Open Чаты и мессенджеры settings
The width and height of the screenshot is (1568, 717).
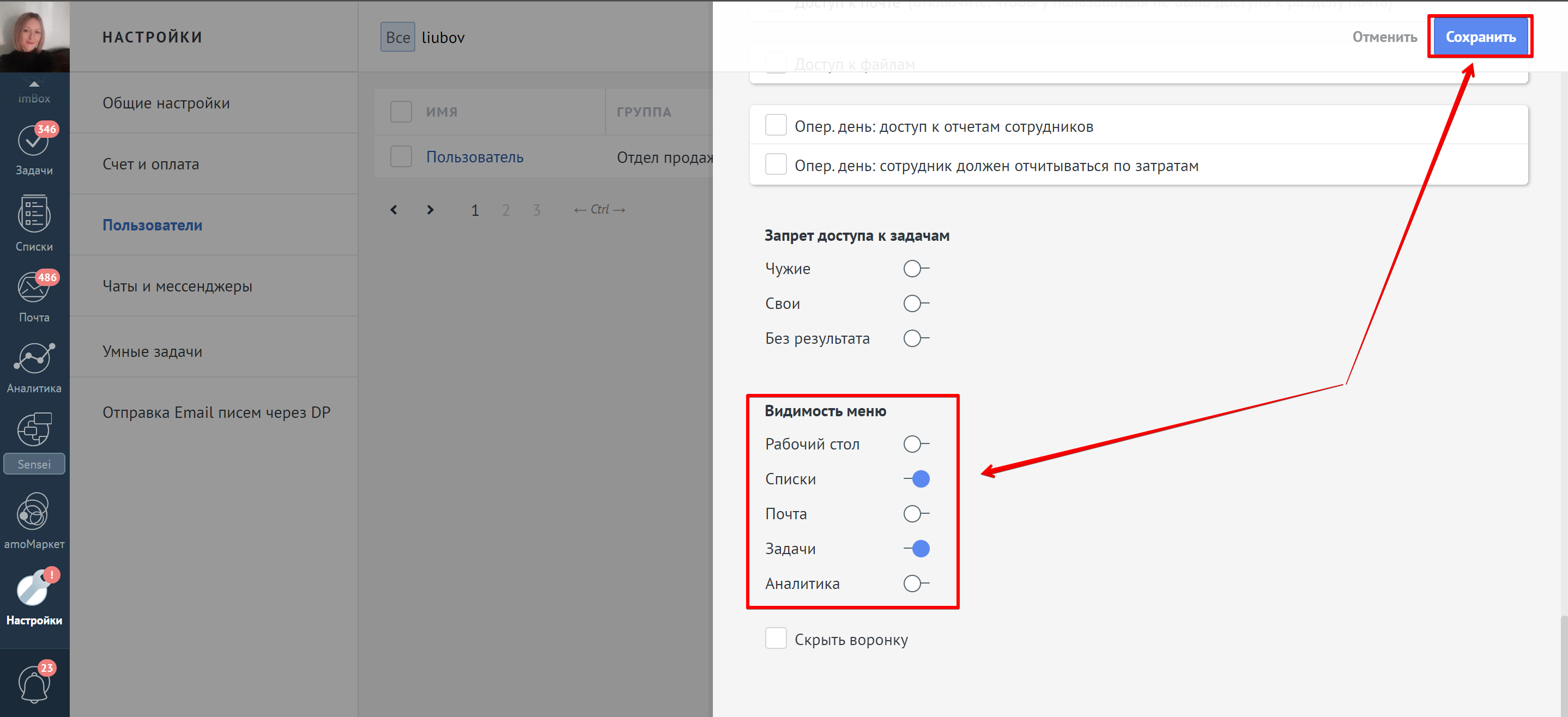(x=214, y=285)
